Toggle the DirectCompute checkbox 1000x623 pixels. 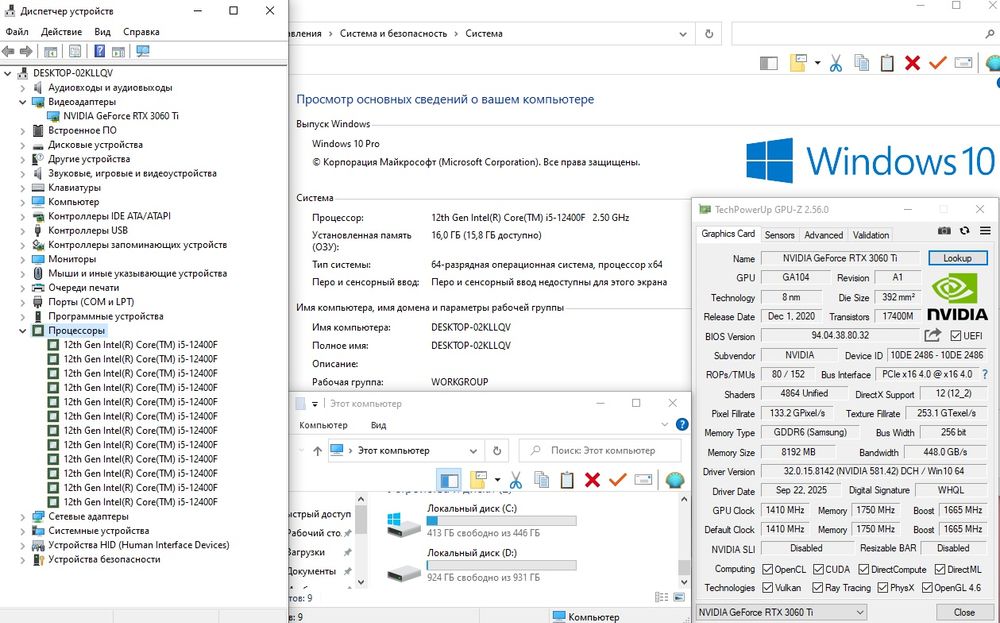coord(864,569)
